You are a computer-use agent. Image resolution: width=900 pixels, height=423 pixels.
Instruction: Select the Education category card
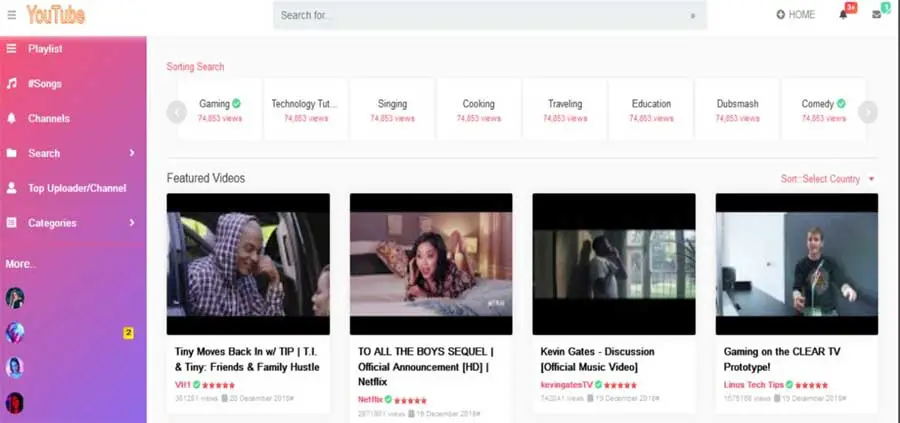tap(651, 109)
